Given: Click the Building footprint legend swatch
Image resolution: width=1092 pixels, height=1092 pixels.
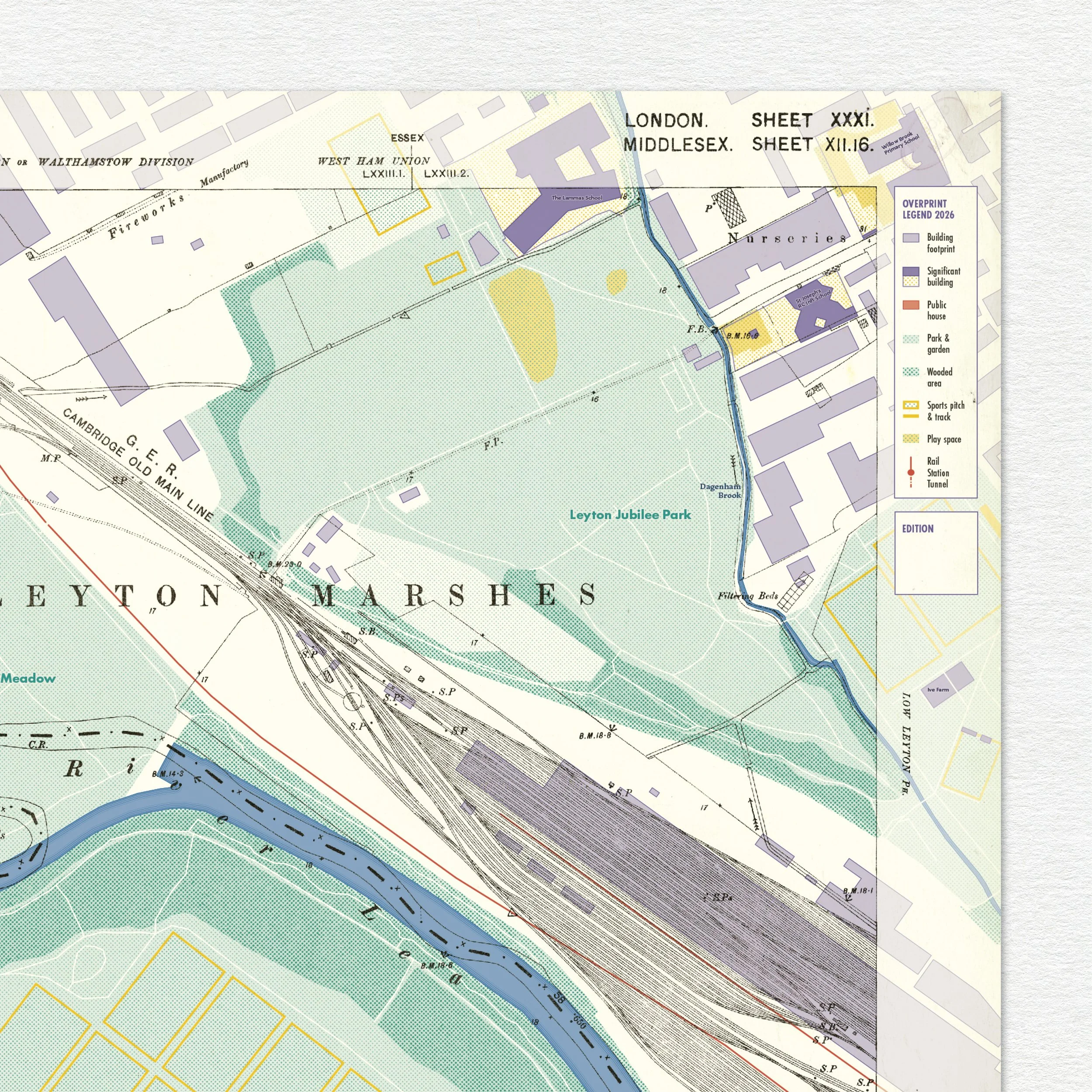Looking at the screenshot, I should (x=911, y=238).
